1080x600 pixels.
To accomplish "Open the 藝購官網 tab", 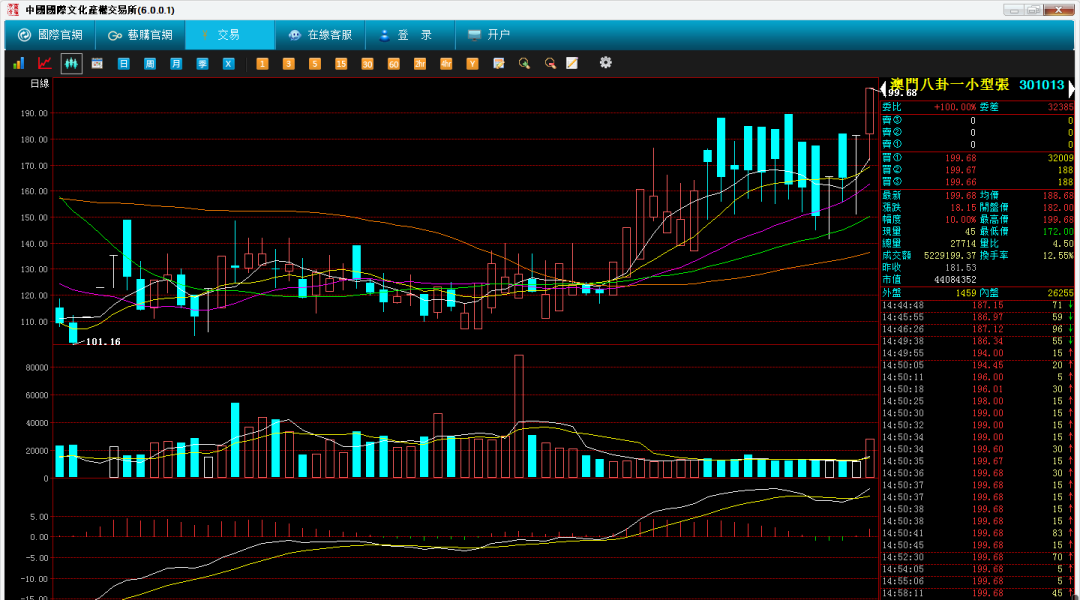I will [140, 34].
